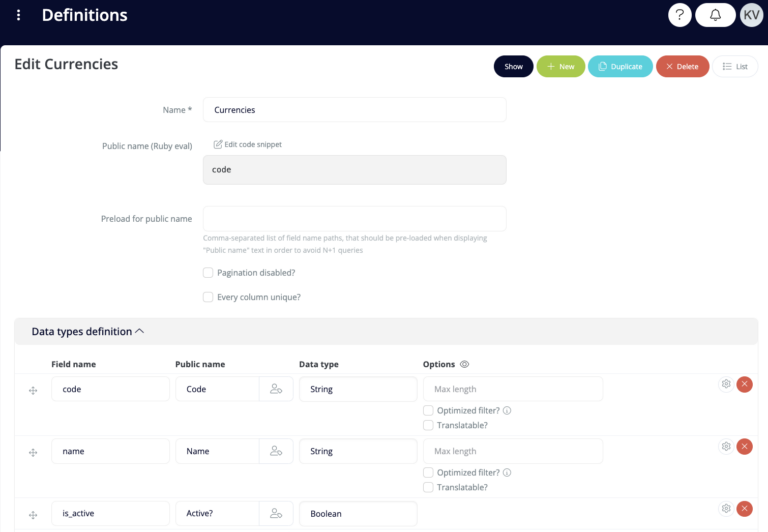Viewport: 768px width, 532px height.
Task: Click the Public name code snippet box
Action: click(x=355, y=170)
